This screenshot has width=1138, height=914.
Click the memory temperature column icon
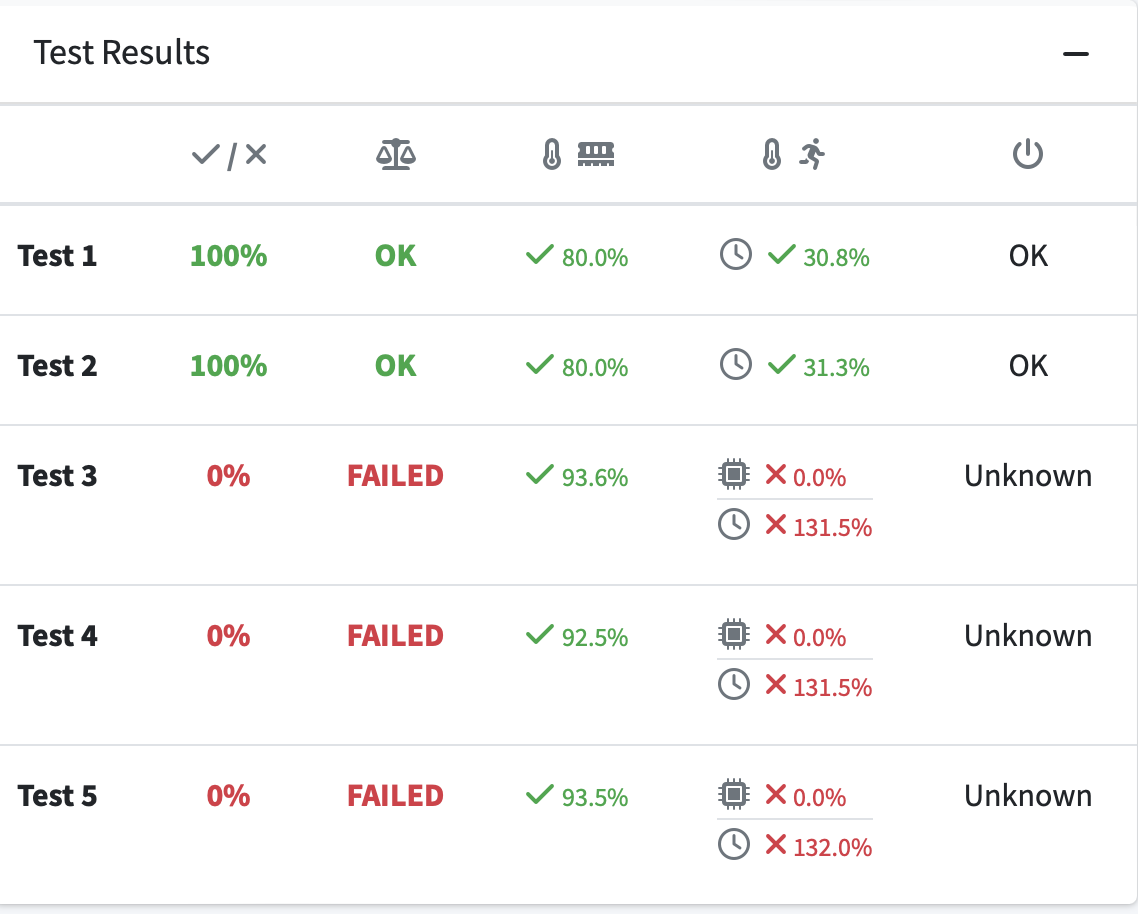click(578, 154)
